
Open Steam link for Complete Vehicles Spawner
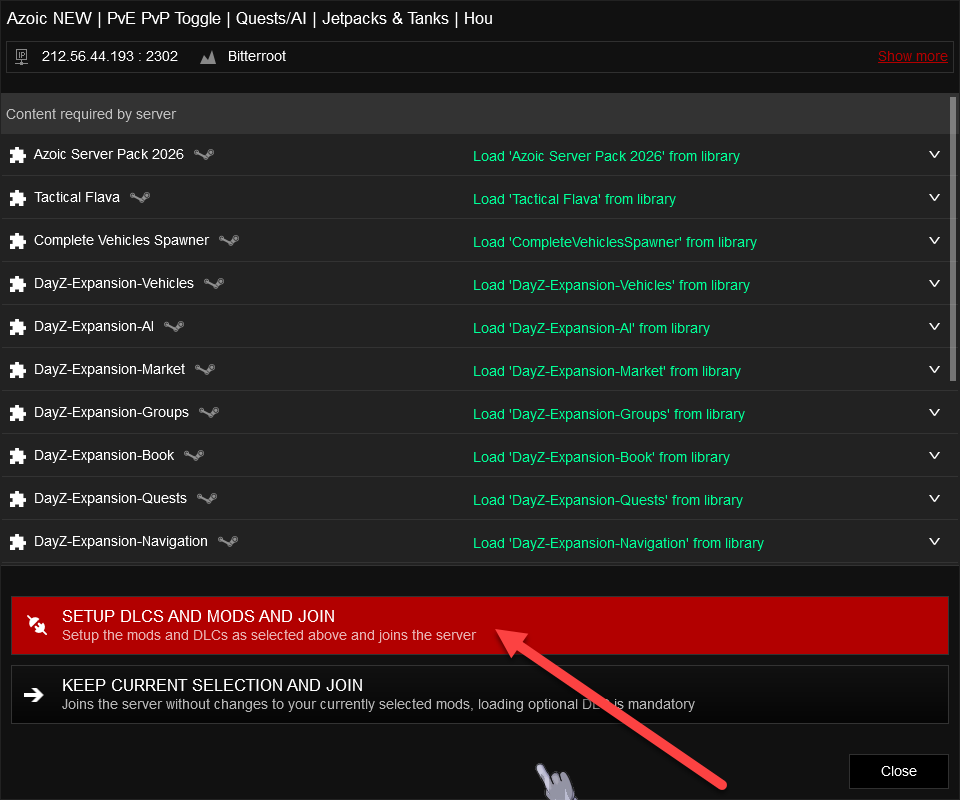tap(229, 240)
